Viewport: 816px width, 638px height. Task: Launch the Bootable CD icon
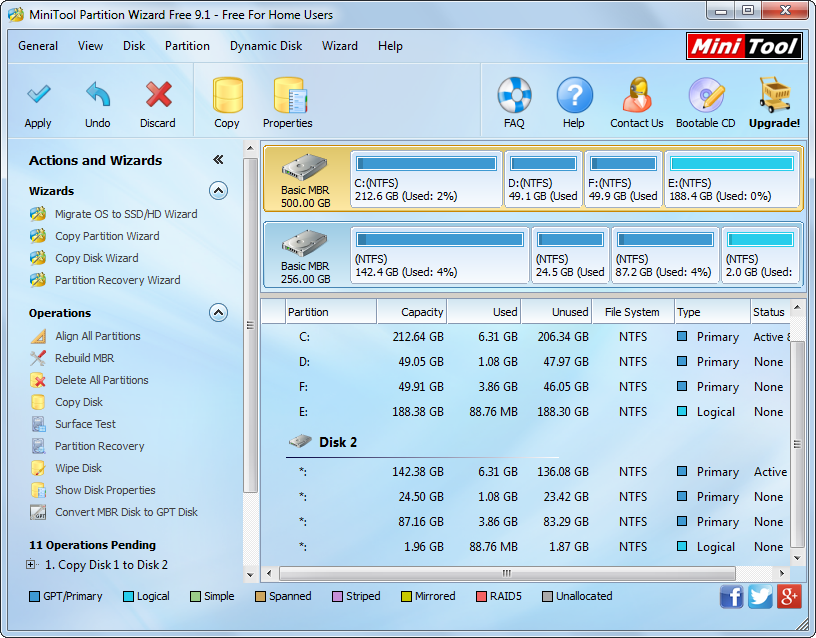point(706,95)
